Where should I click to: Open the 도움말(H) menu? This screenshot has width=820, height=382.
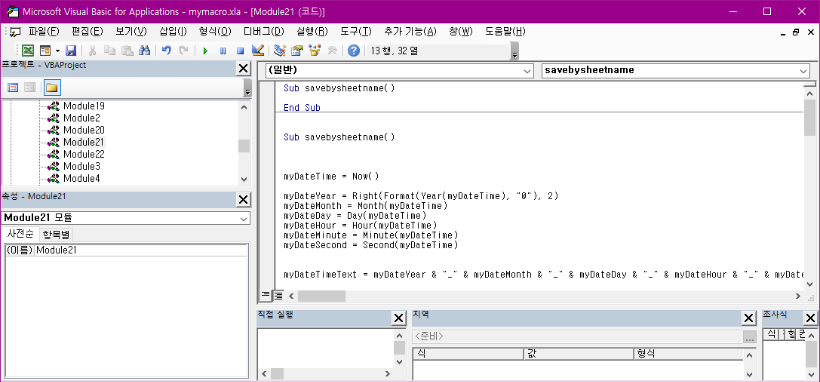tap(505, 31)
